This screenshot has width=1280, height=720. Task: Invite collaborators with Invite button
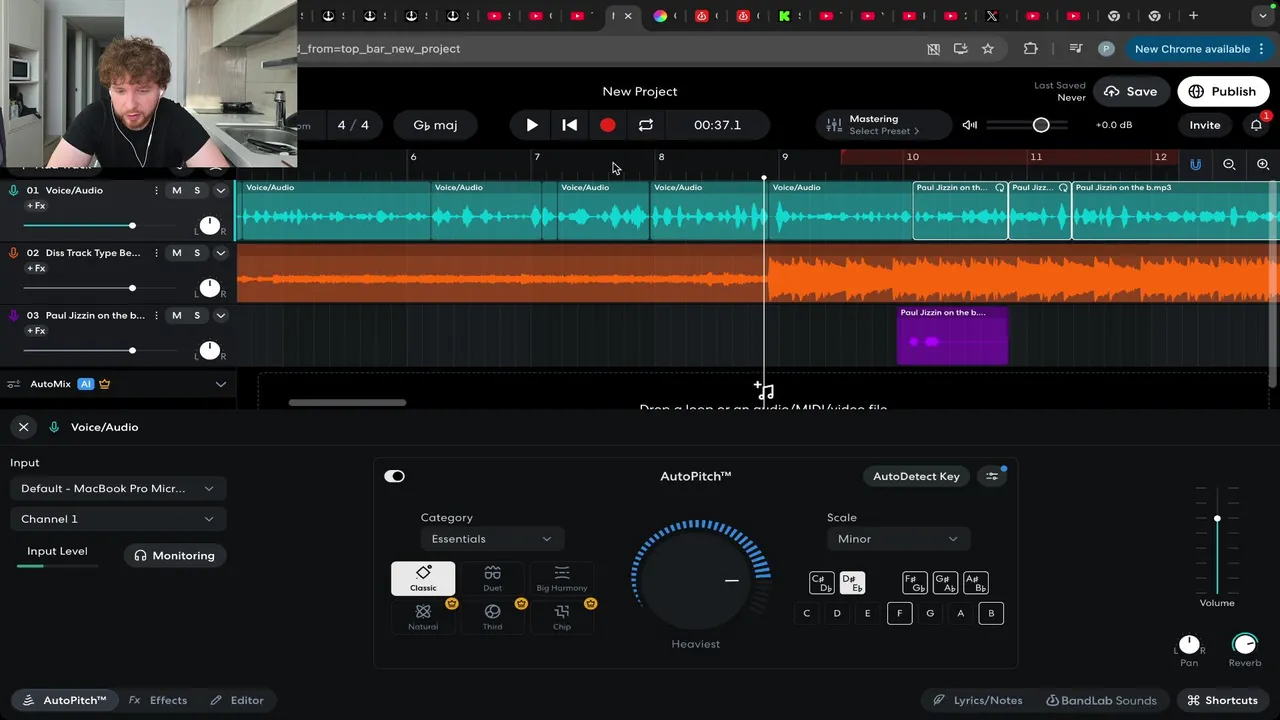coord(1204,125)
